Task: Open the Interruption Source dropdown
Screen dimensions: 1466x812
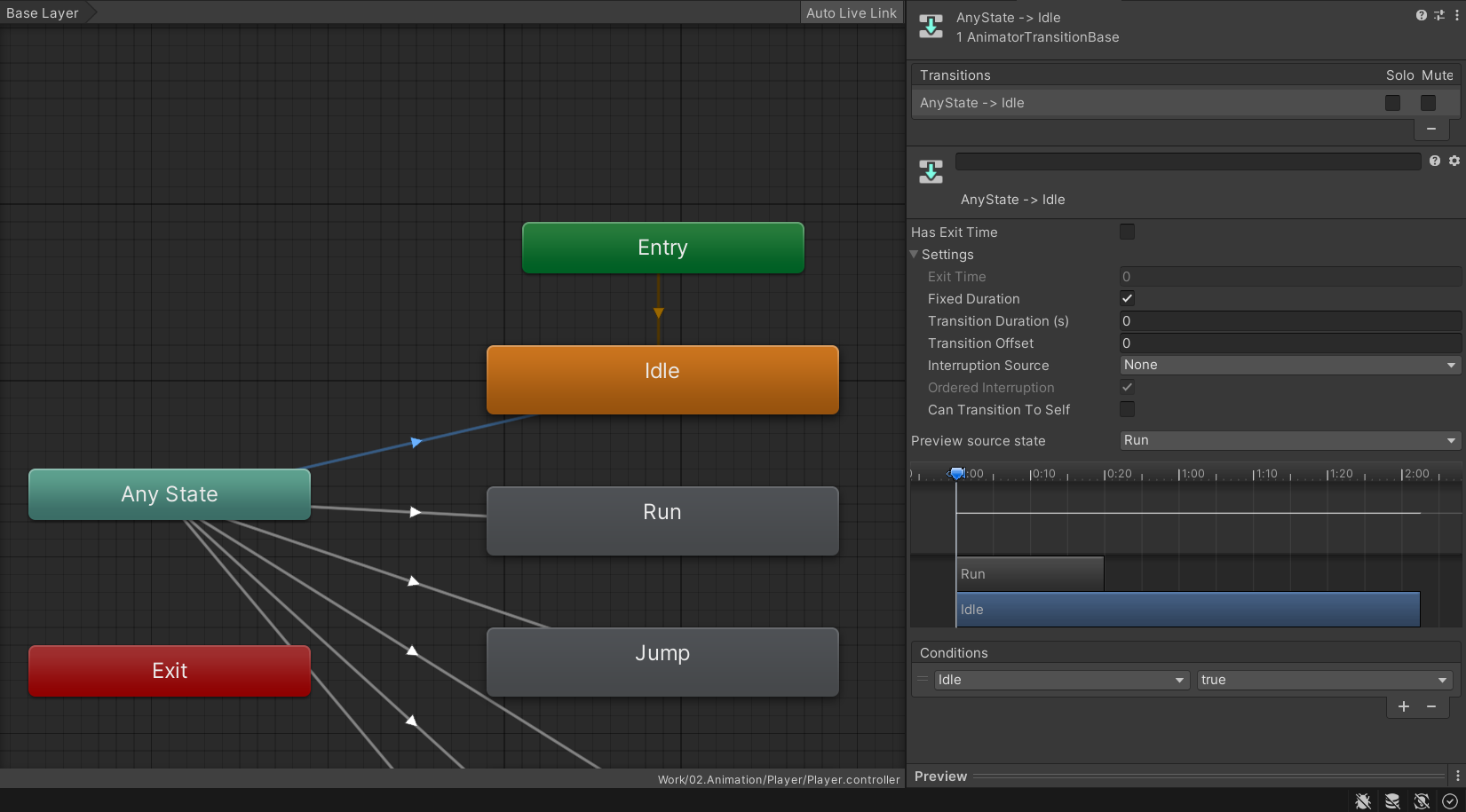Action: (x=1290, y=365)
